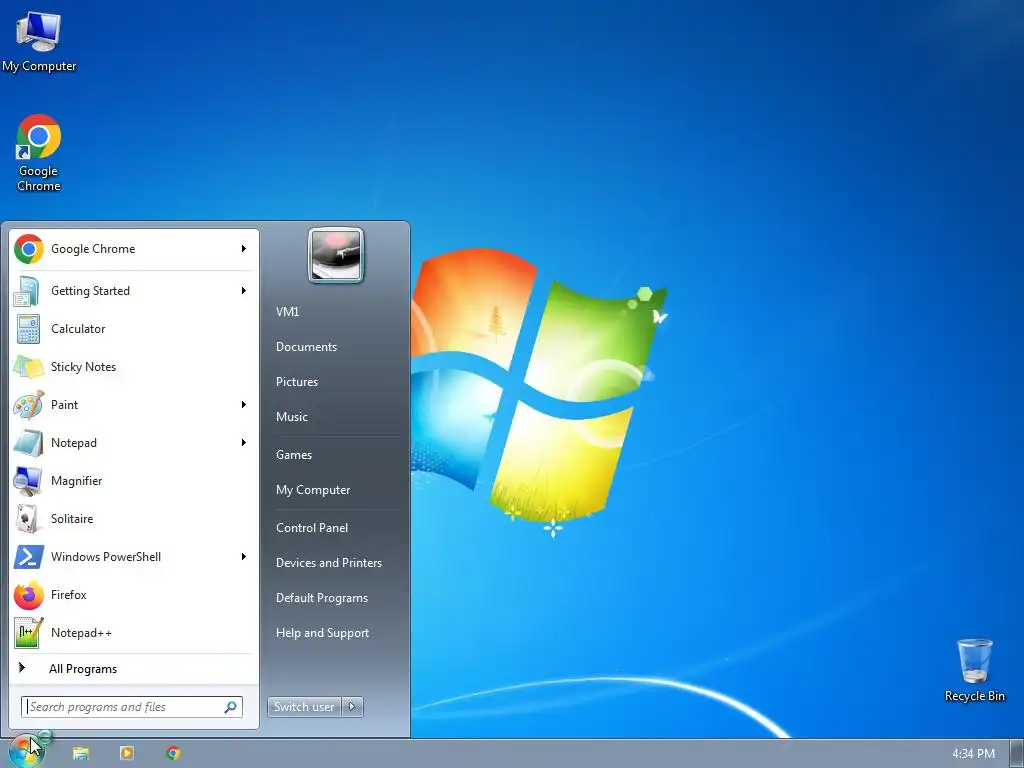Click the Magnifier label text
Screen dimensions: 1024x768
click(76, 481)
